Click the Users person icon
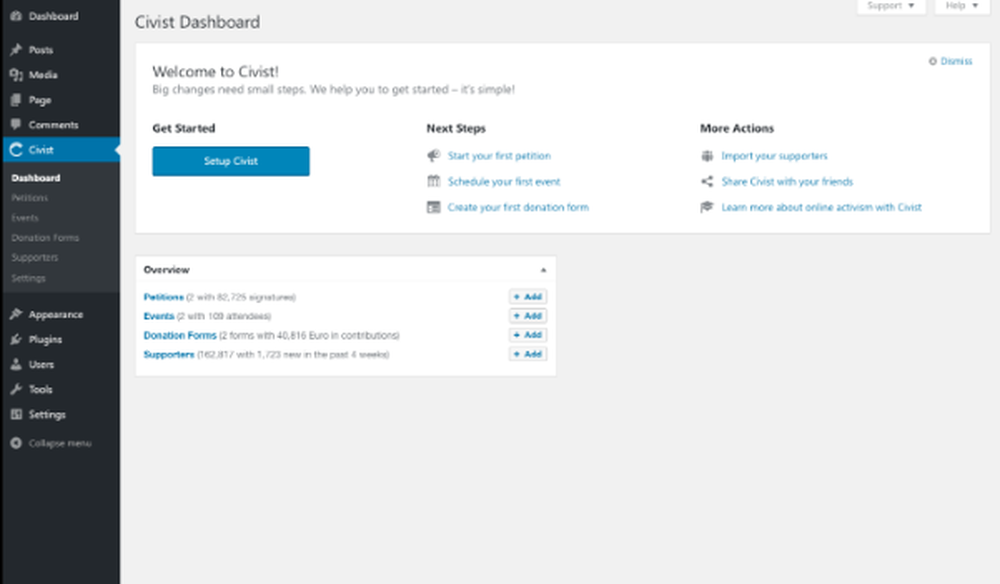1000x584 pixels. 16,364
